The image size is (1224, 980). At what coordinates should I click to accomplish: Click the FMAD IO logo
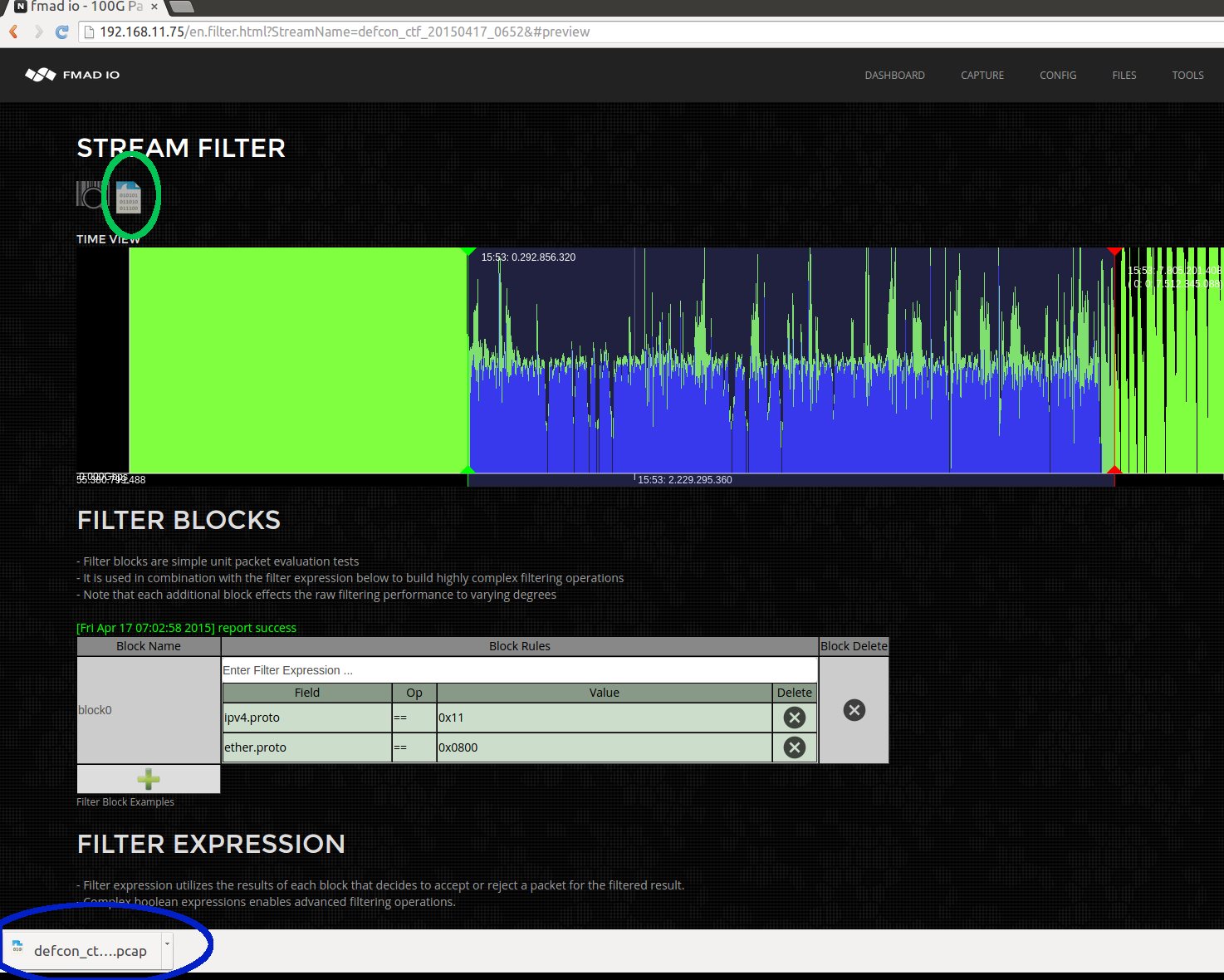tap(73, 75)
